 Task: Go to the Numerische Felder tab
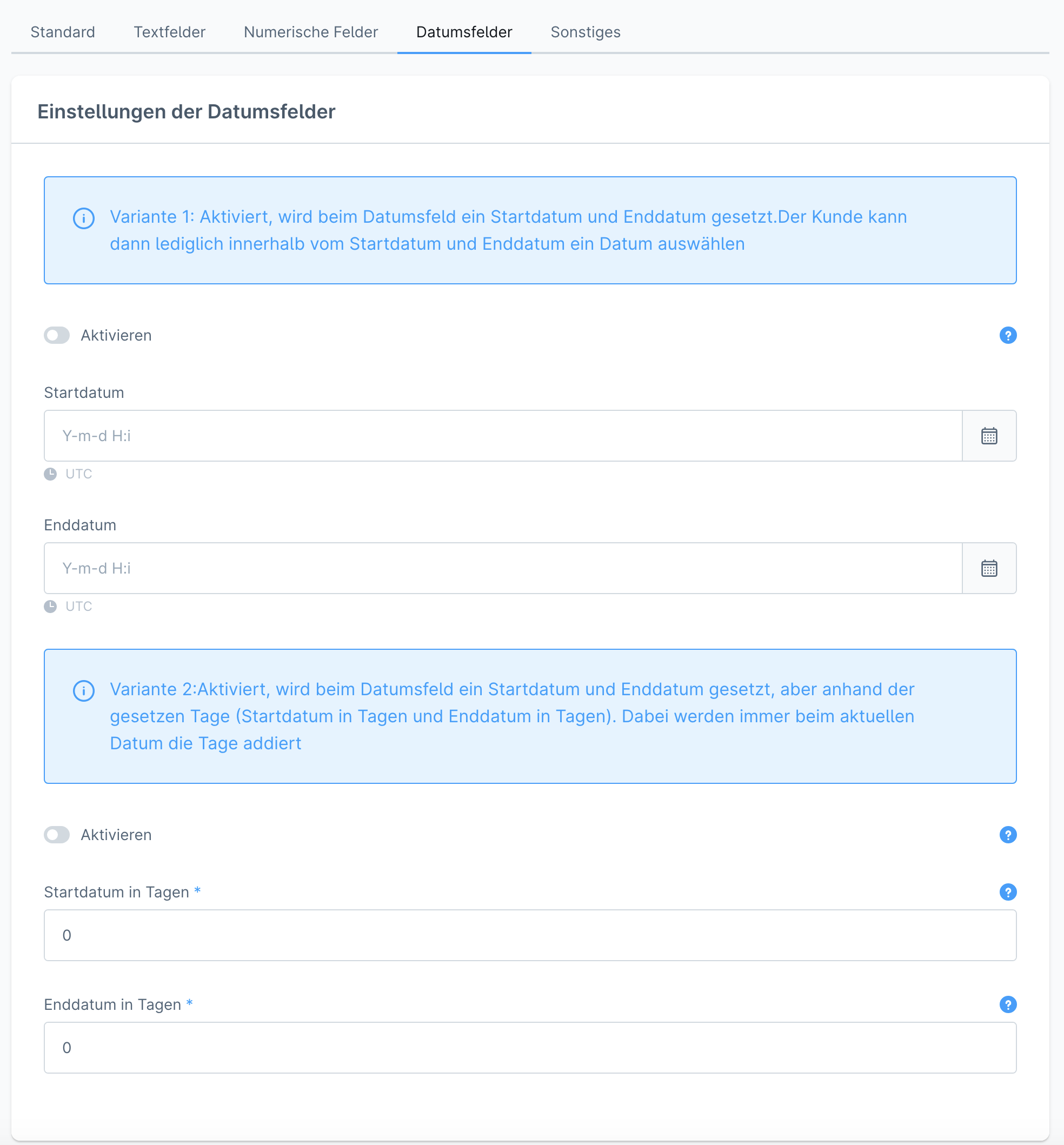click(311, 32)
